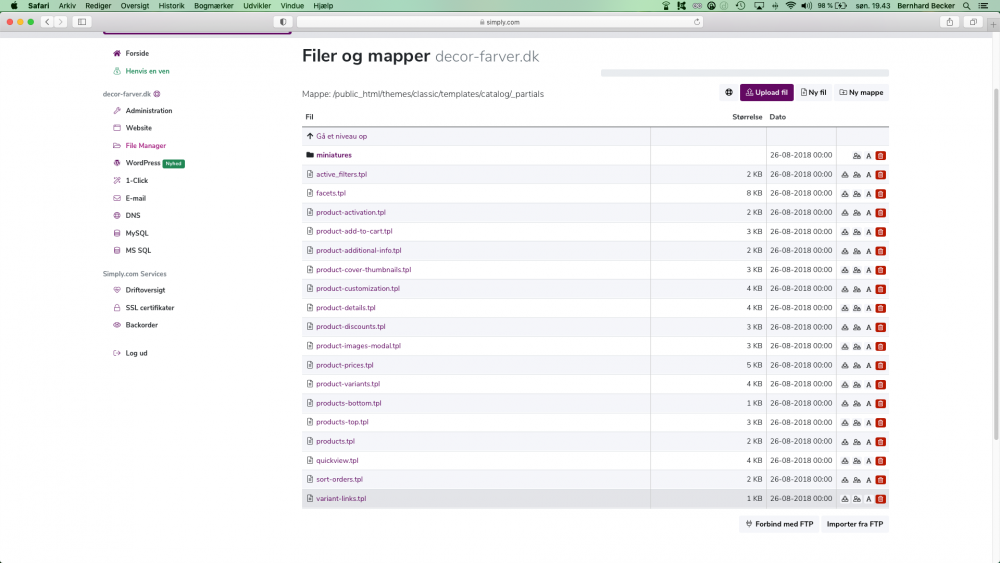Click the download icon for quickview.tpl
This screenshot has height=563, width=1000.
point(844,461)
